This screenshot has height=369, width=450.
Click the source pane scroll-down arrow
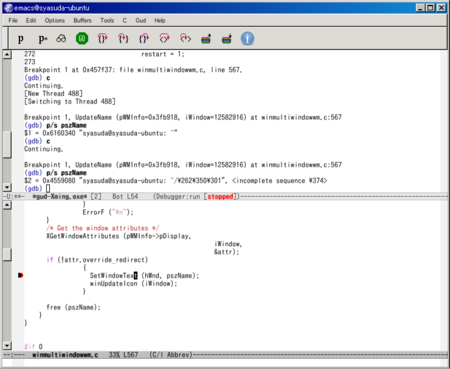point(7,345)
